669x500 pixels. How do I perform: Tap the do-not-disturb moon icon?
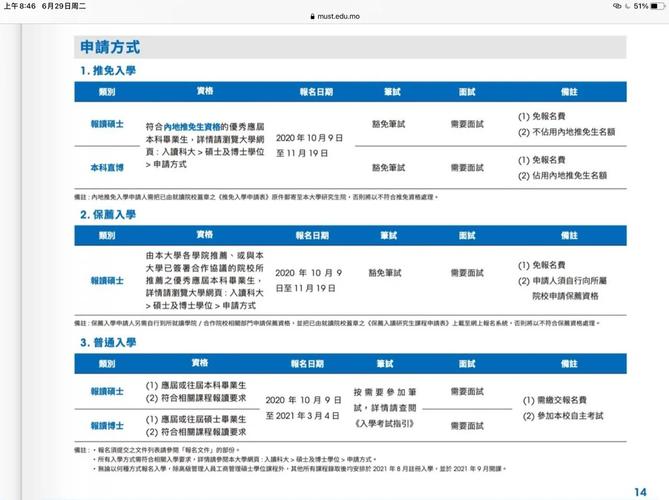tap(627, 6)
